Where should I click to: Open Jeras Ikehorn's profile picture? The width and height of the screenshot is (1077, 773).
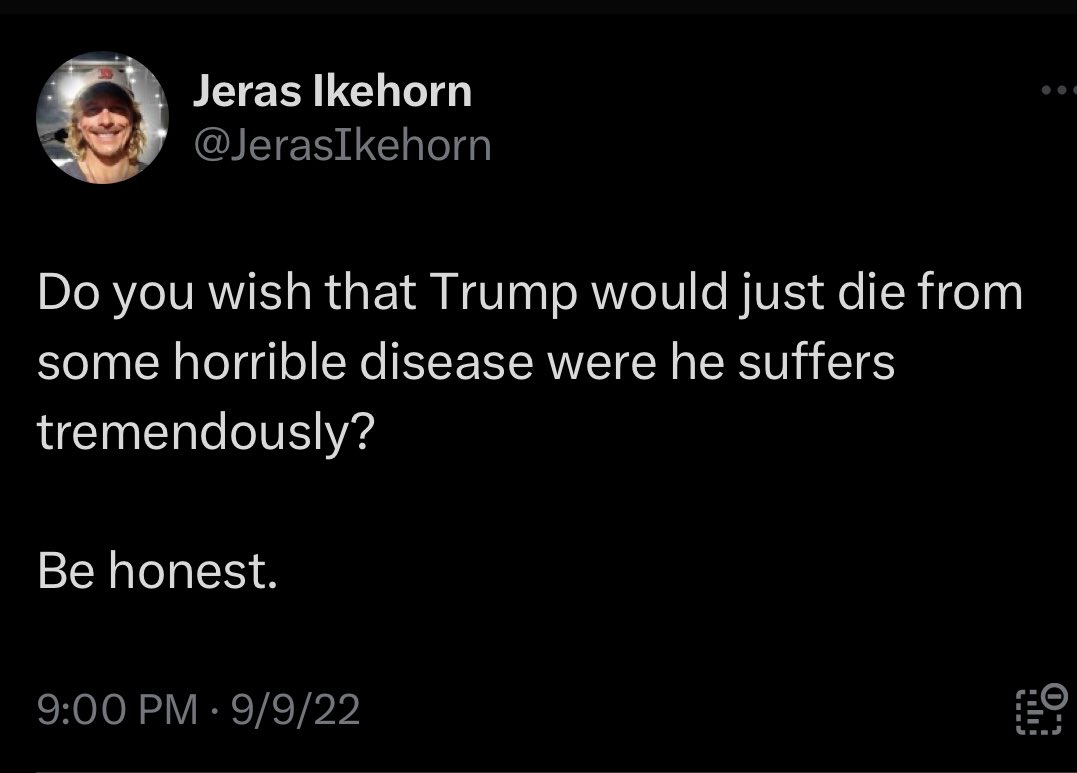click(x=102, y=118)
